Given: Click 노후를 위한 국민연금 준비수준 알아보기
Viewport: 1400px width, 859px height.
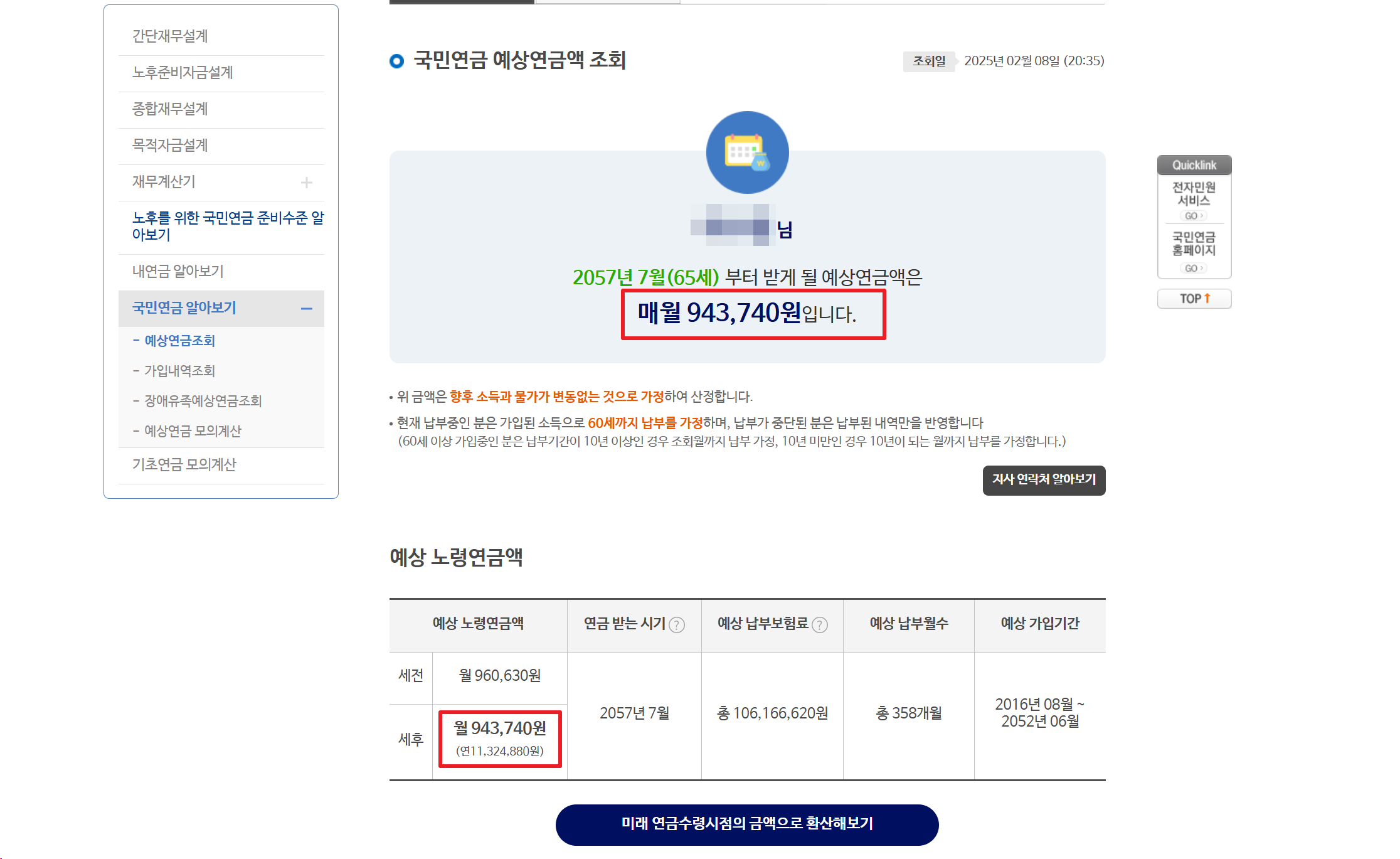Looking at the screenshot, I should coord(228,225).
